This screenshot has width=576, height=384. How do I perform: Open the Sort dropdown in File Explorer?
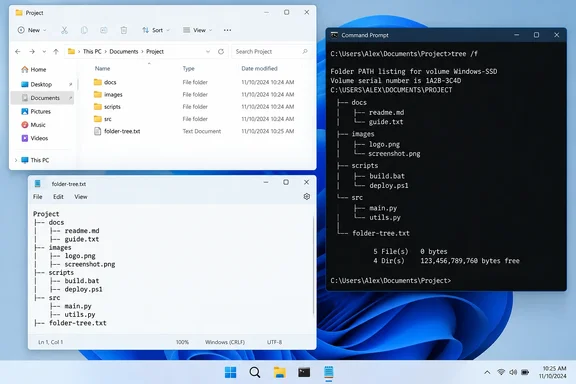click(156, 30)
